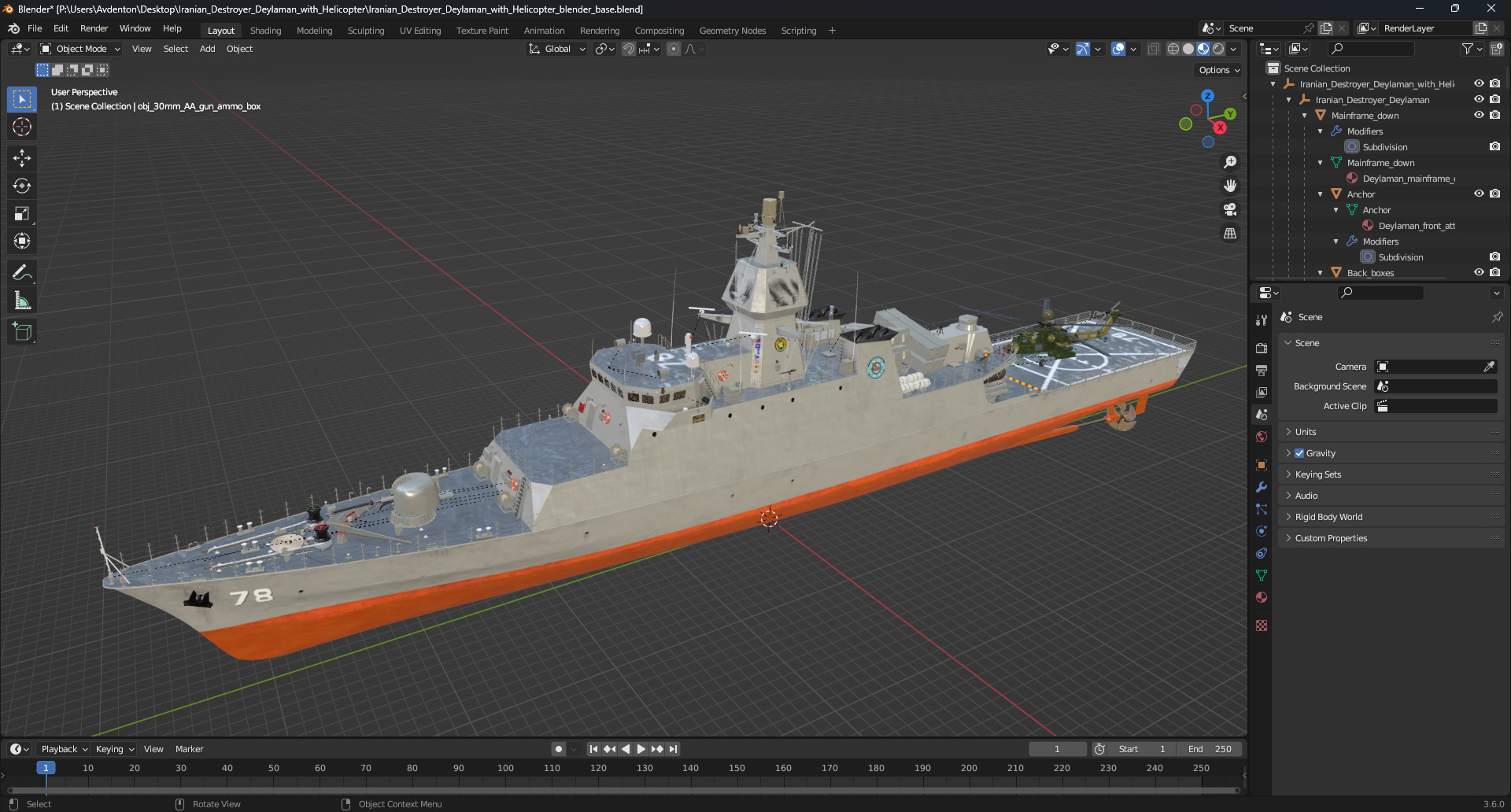The height and width of the screenshot is (812, 1511).
Task: Open the Physics properties tab
Action: [x=1262, y=531]
